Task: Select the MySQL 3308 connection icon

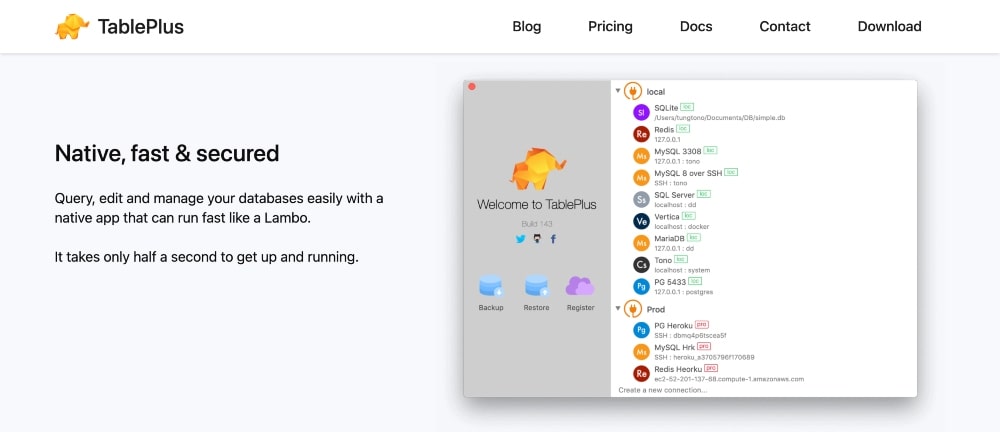Action: click(641, 156)
